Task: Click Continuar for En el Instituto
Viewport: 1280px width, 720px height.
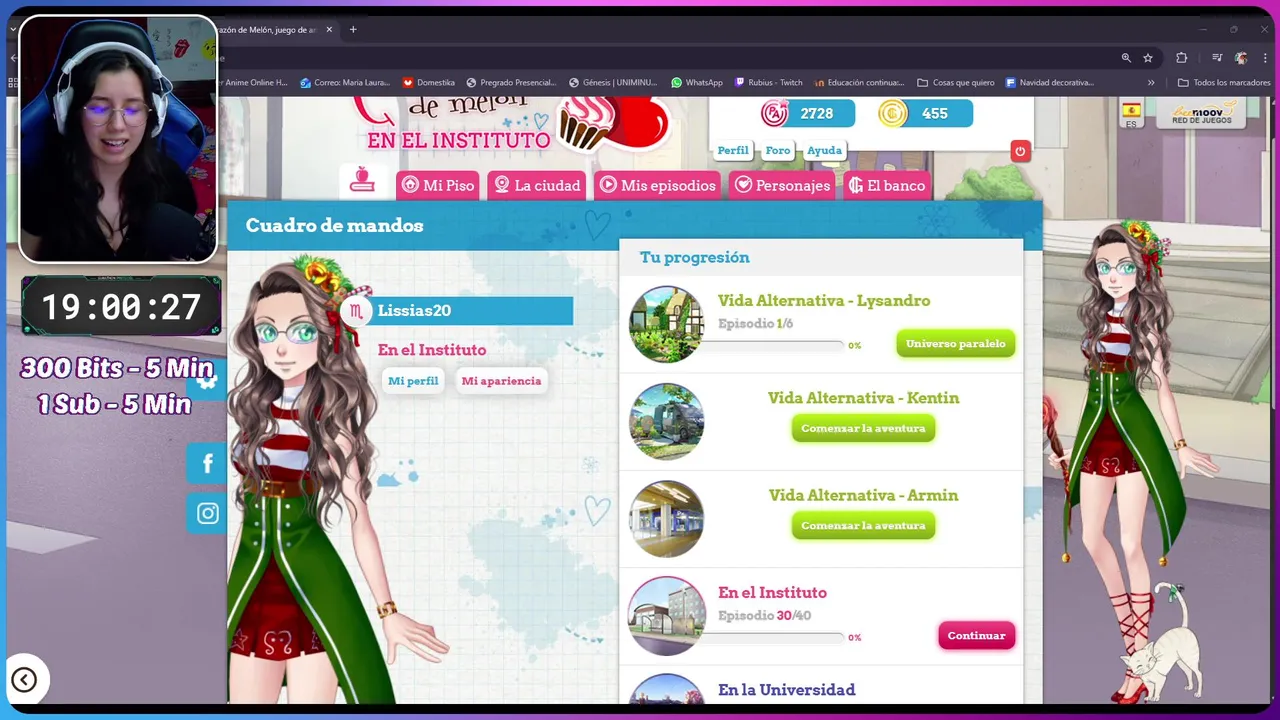Action: [976, 635]
